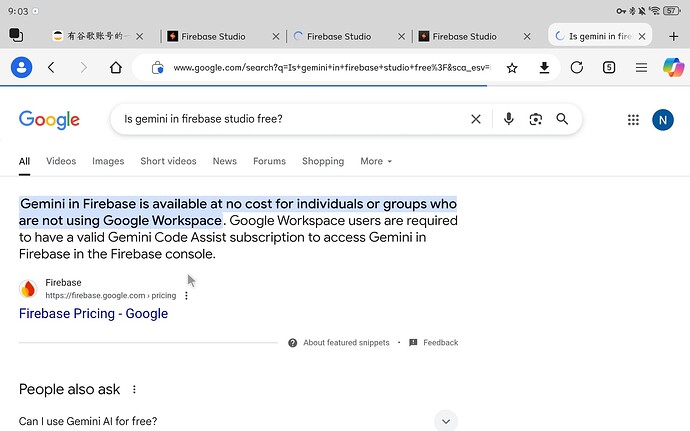Switch to the loading Firebase Studio tab
690x431 pixels.
pos(339,37)
